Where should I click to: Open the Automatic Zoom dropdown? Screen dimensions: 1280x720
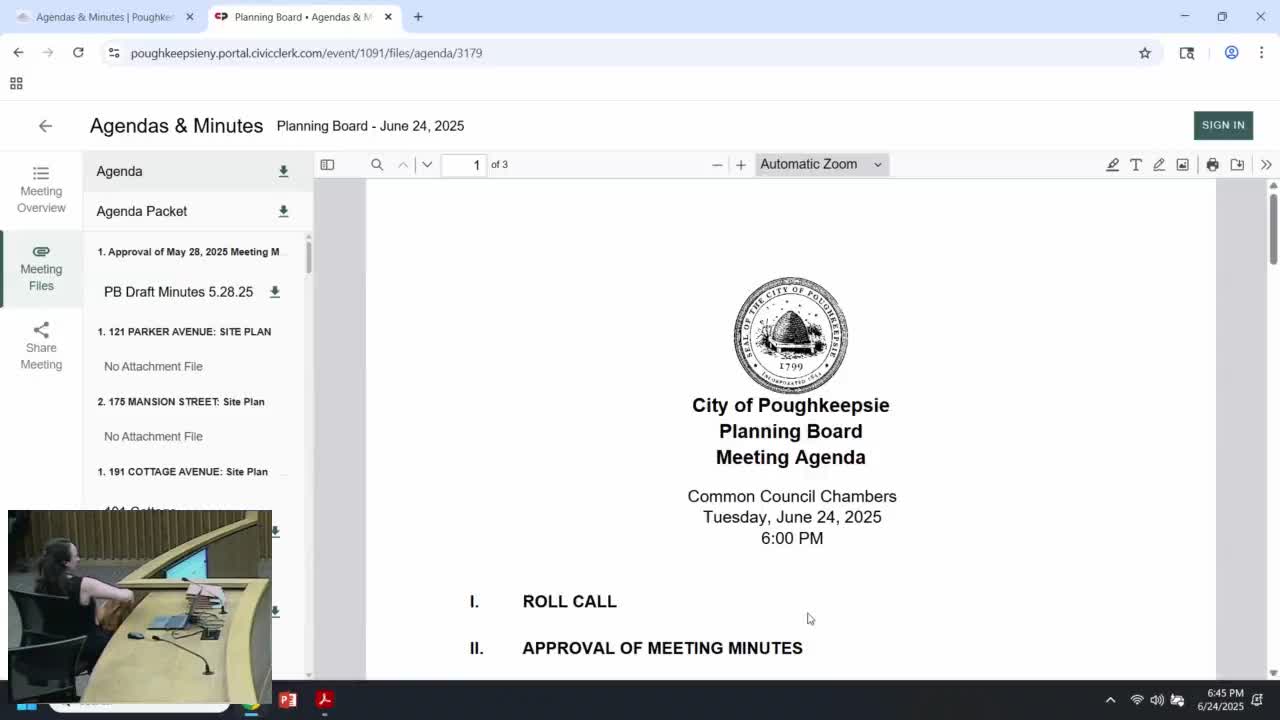coord(820,164)
